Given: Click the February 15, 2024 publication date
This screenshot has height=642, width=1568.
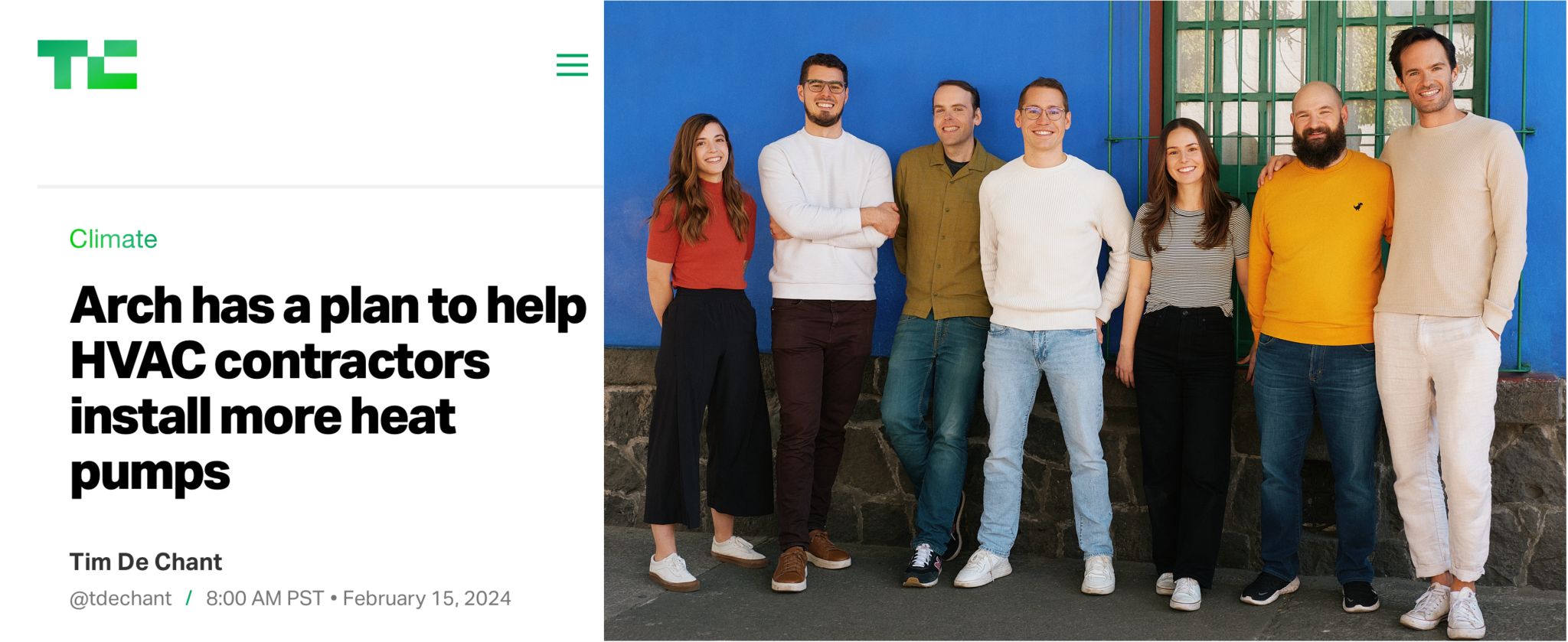Looking at the screenshot, I should (x=426, y=598).
